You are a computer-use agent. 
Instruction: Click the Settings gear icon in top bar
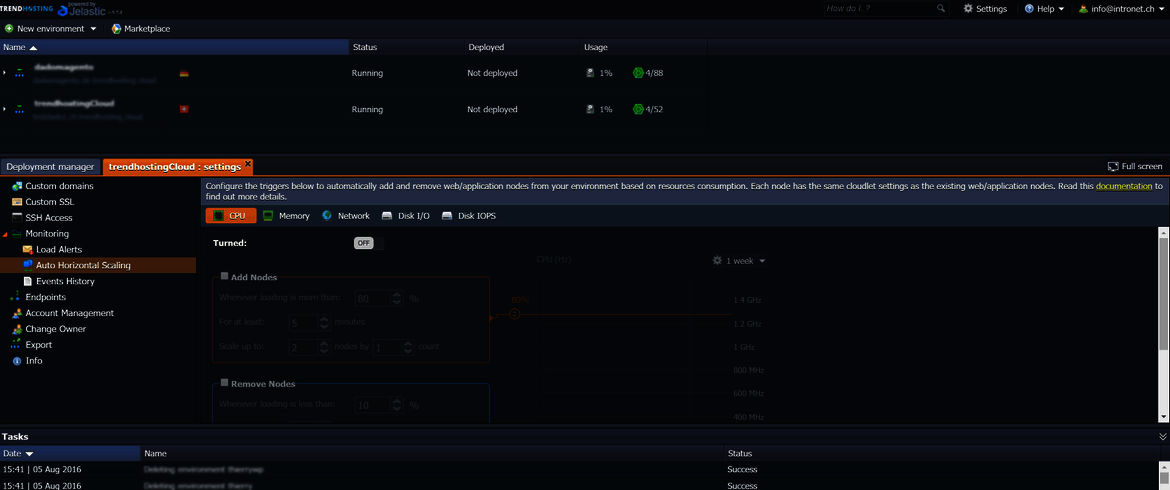click(x=968, y=8)
